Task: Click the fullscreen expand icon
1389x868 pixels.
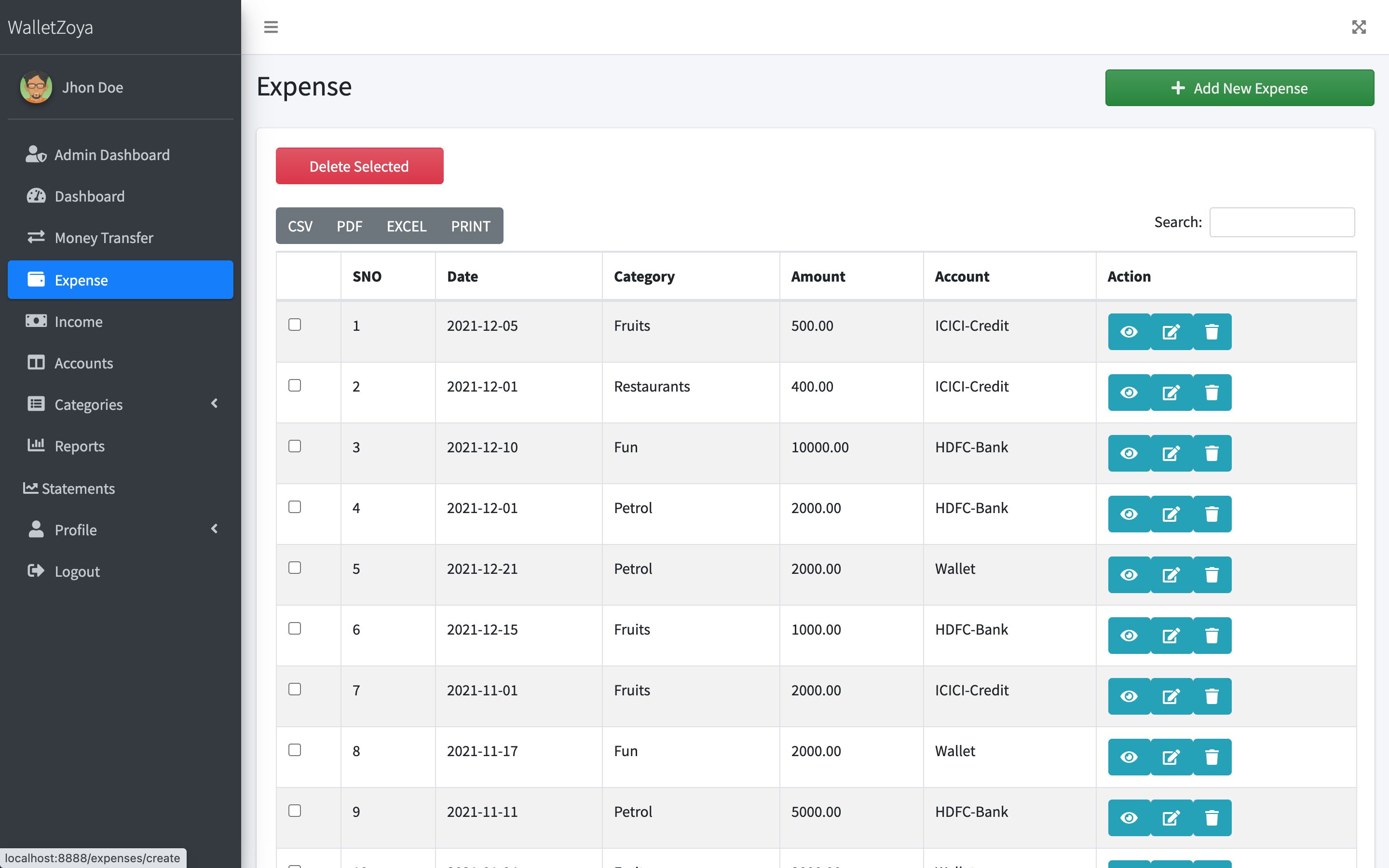Action: coord(1359,27)
